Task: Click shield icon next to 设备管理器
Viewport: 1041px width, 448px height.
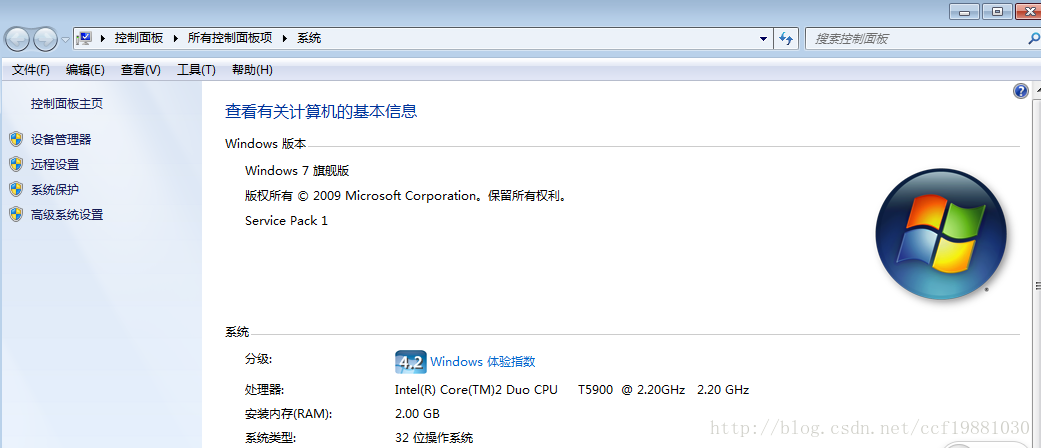Action: (x=17, y=139)
